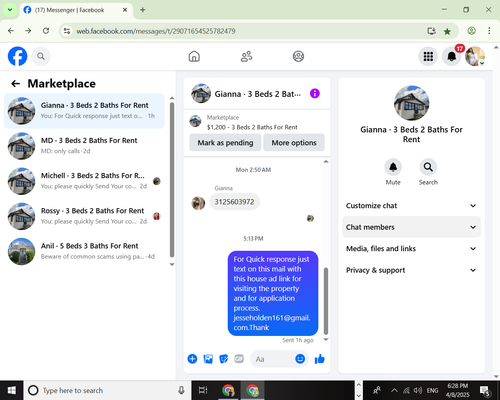Expand the Chat members section
The height and width of the screenshot is (400, 500).
tap(411, 227)
